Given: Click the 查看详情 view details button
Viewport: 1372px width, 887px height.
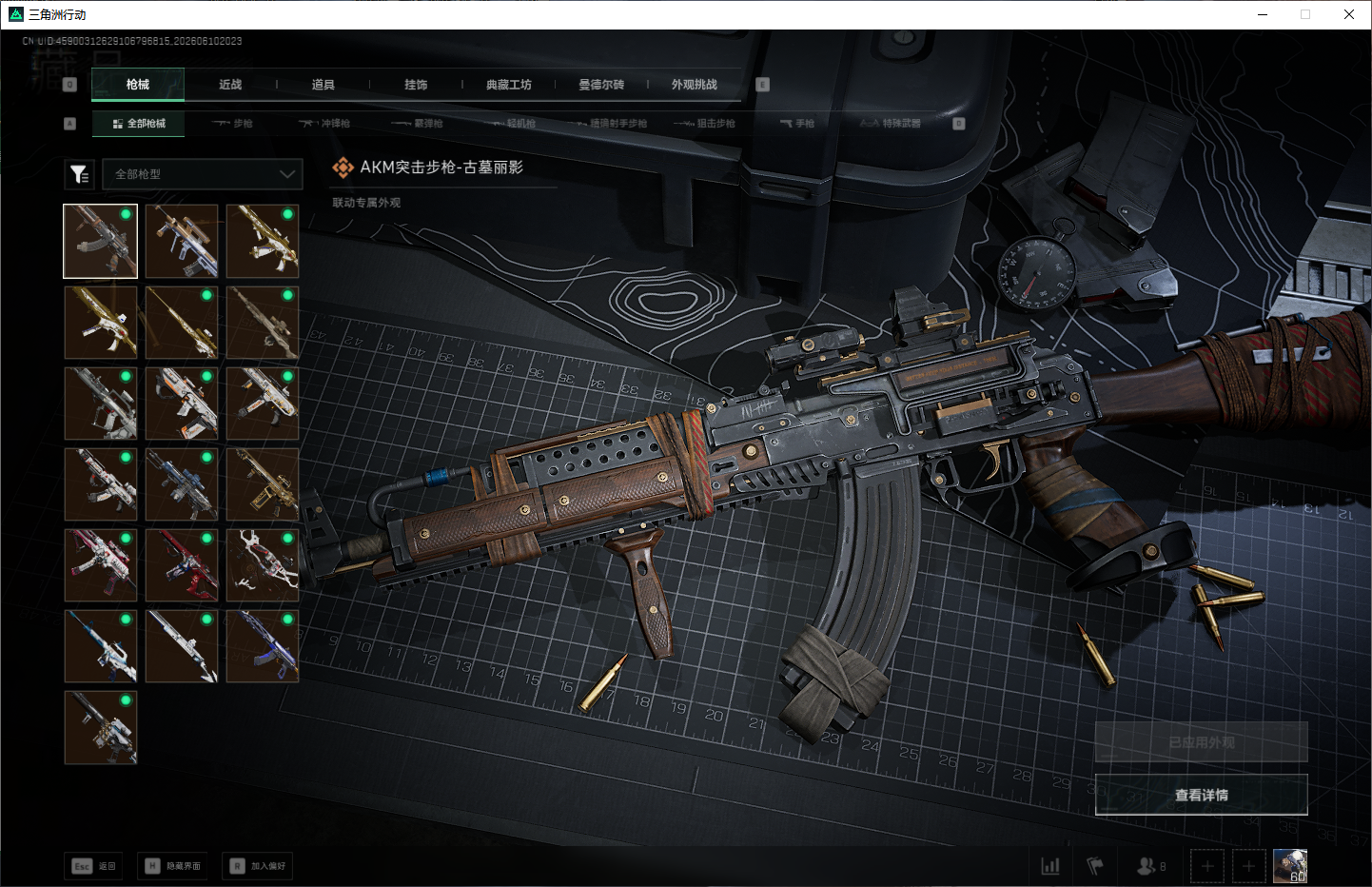Looking at the screenshot, I should (1202, 795).
